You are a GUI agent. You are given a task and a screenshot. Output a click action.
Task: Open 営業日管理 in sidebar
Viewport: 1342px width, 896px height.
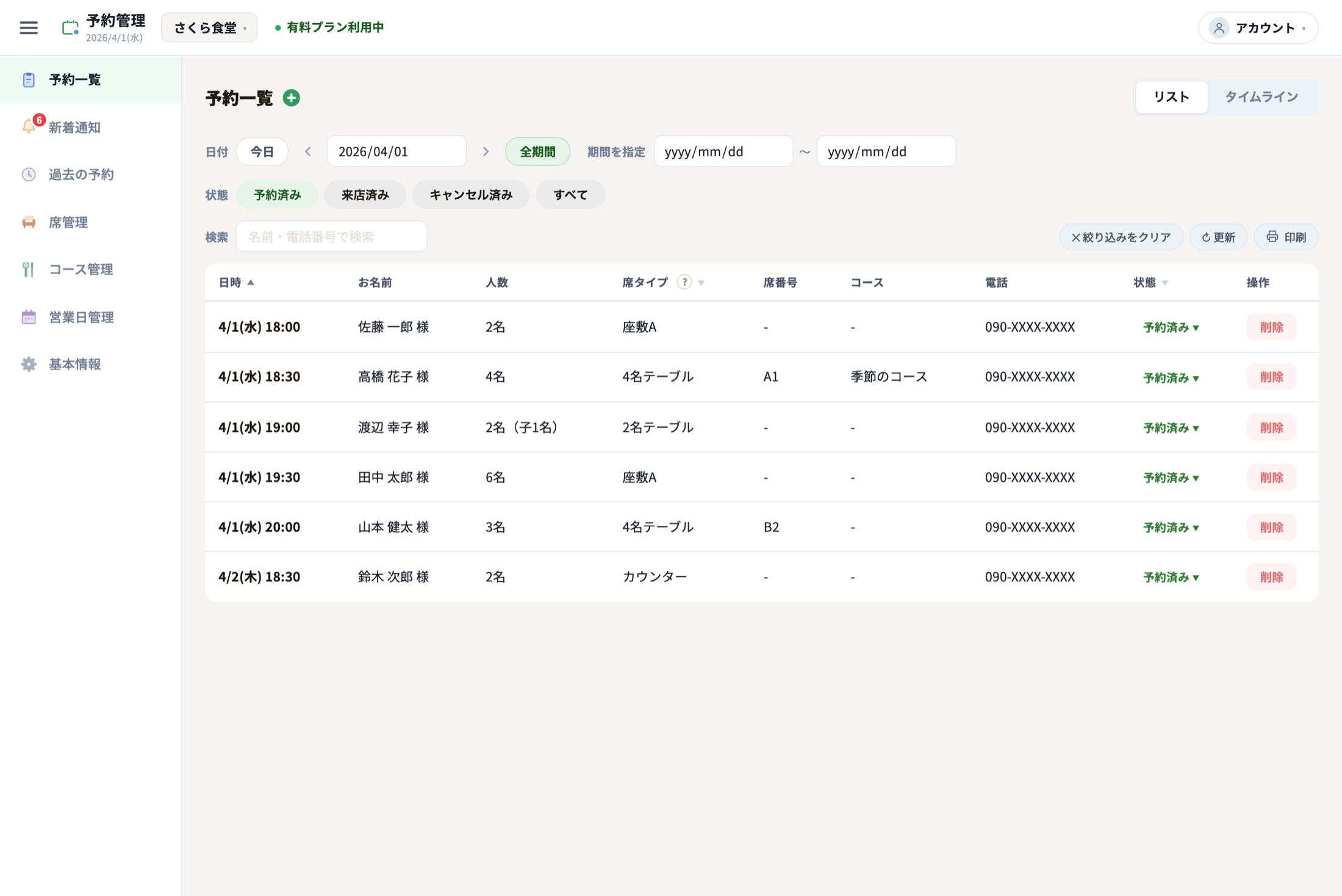(90, 317)
